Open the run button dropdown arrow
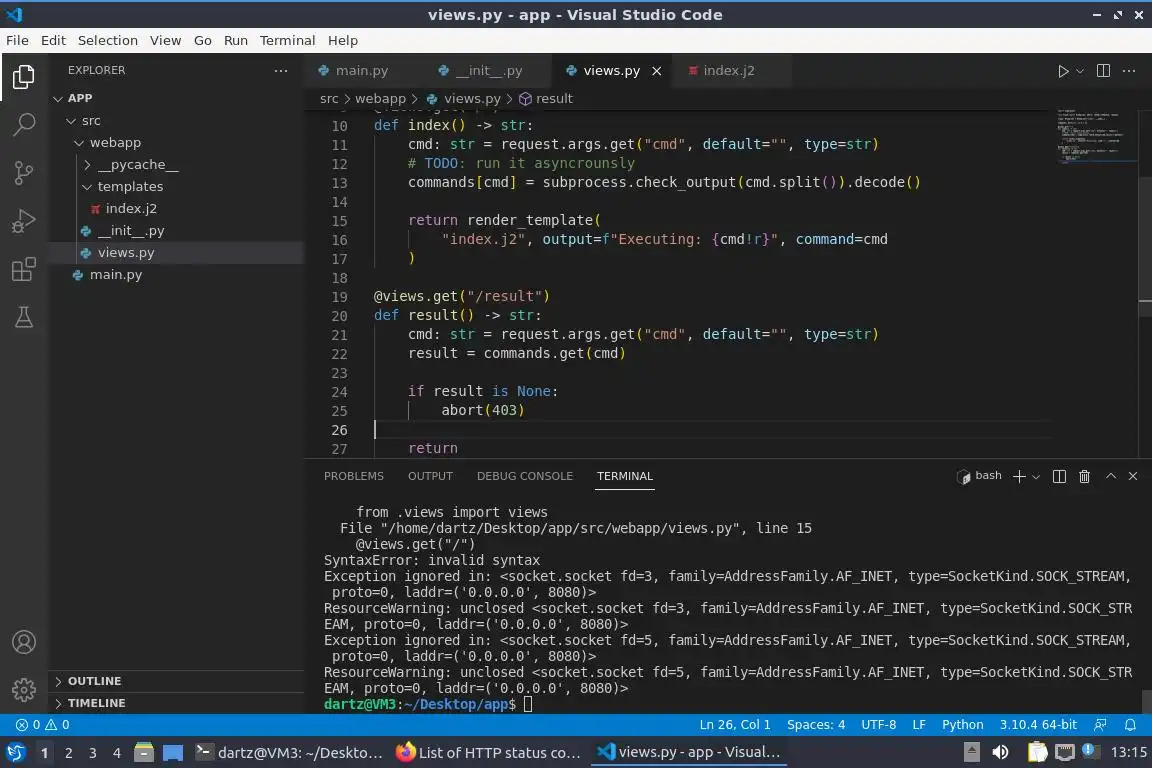Image resolution: width=1152 pixels, height=768 pixels. point(1079,71)
